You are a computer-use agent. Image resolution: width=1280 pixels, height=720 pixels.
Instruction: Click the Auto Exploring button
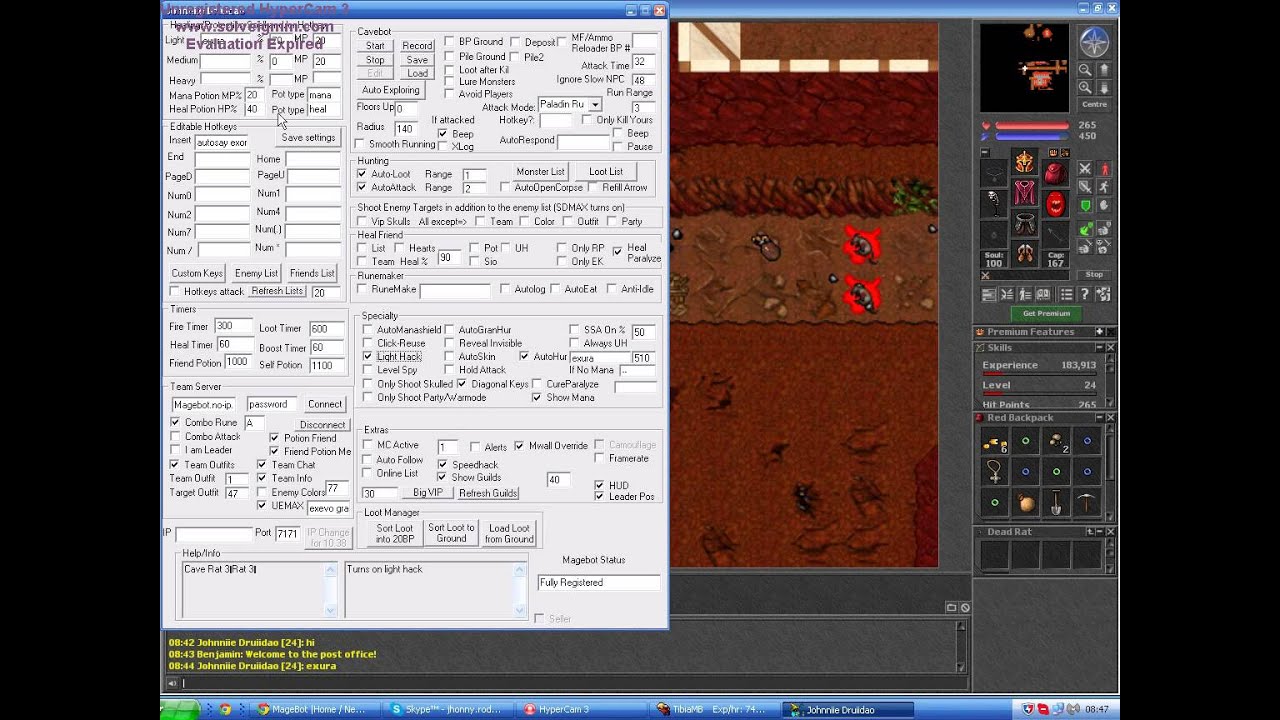tap(391, 90)
